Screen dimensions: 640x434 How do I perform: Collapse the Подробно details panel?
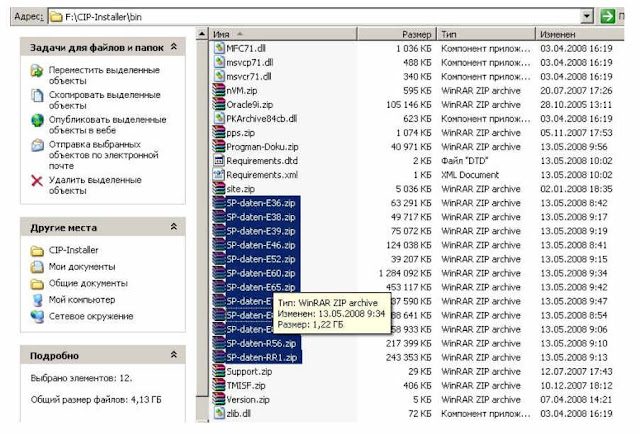click(174, 355)
